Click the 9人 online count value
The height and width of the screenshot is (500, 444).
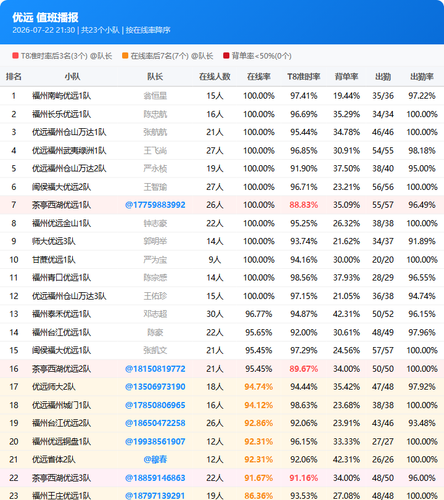[x=215, y=259]
